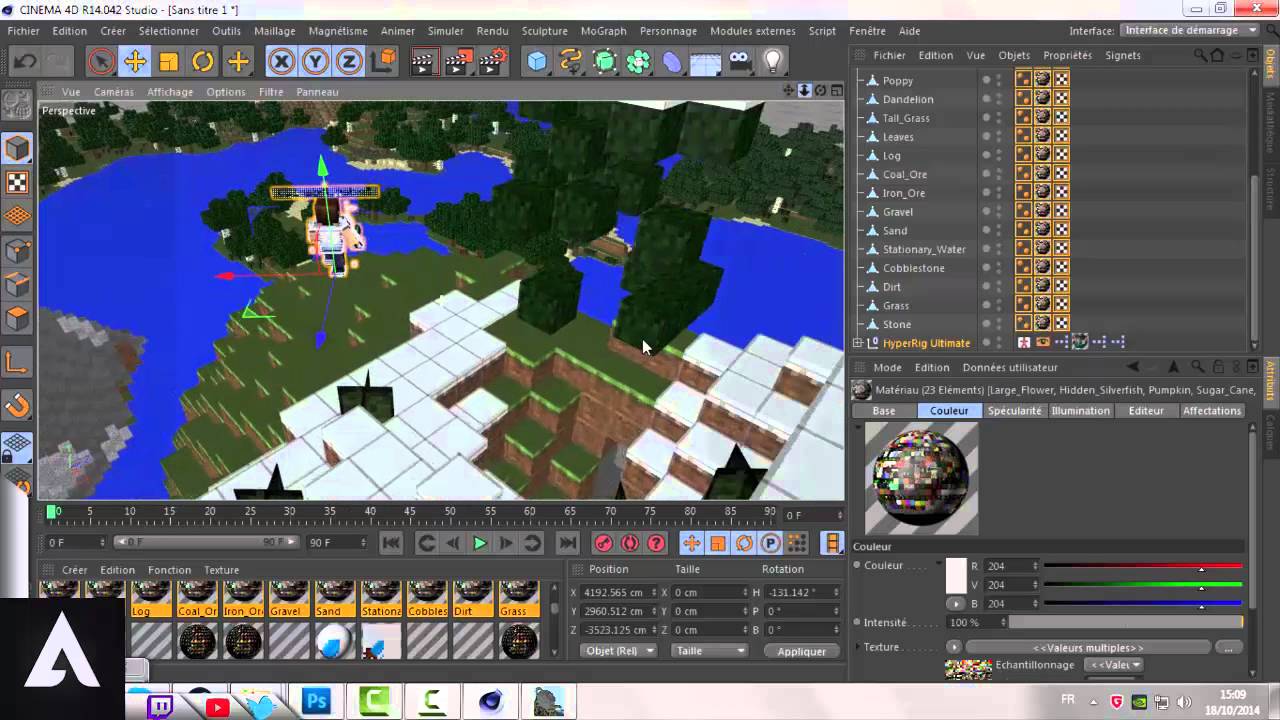1280x720 pixels.
Task: Open the Twitch taskbar icon
Action: coord(160,706)
